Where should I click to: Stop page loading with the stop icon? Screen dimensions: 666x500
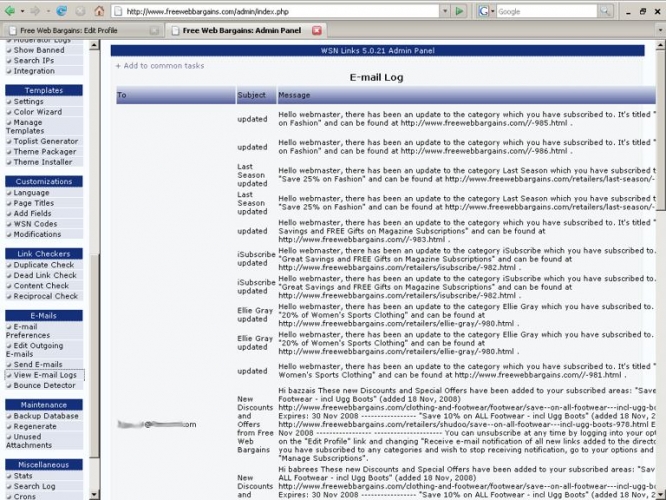coord(80,11)
